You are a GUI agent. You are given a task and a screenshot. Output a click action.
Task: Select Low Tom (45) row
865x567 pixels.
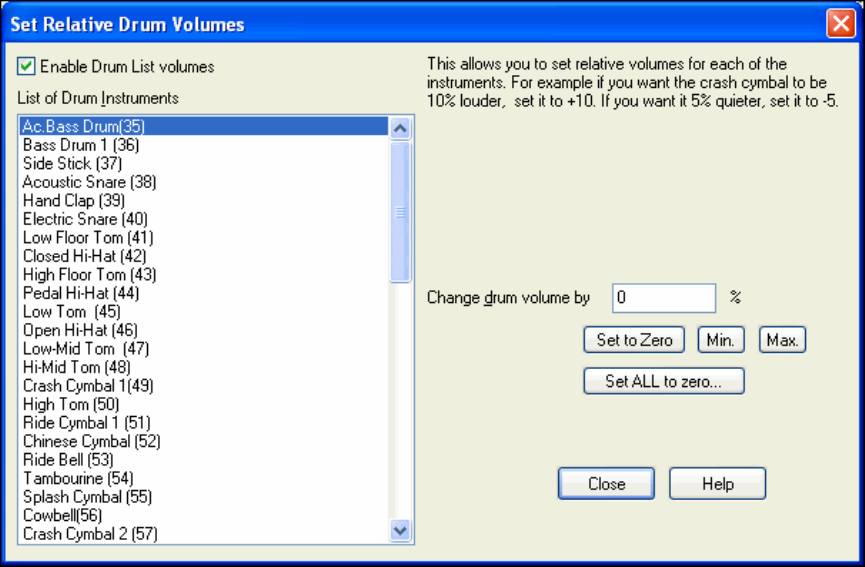(x=204, y=312)
